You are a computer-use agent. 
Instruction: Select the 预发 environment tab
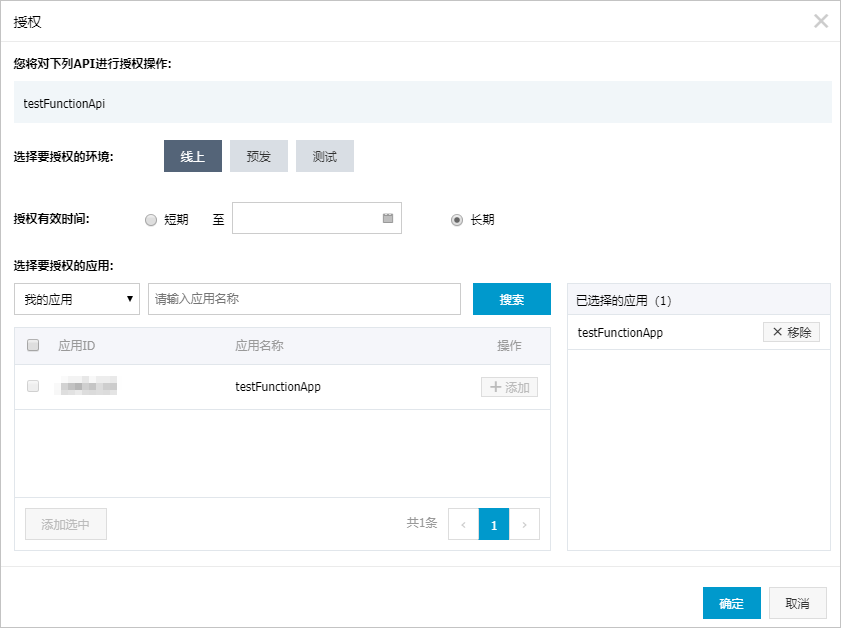coord(259,156)
